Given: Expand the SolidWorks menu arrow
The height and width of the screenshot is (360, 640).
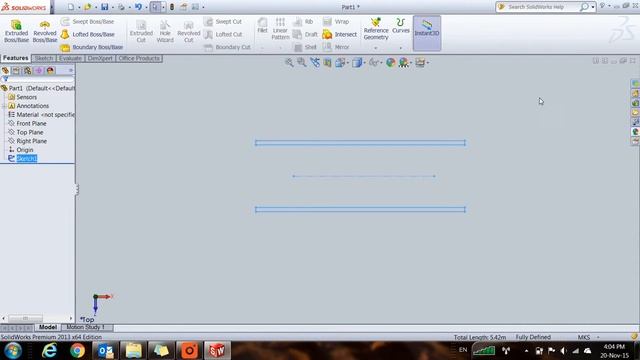Looking at the screenshot, I should [x=52, y=7].
